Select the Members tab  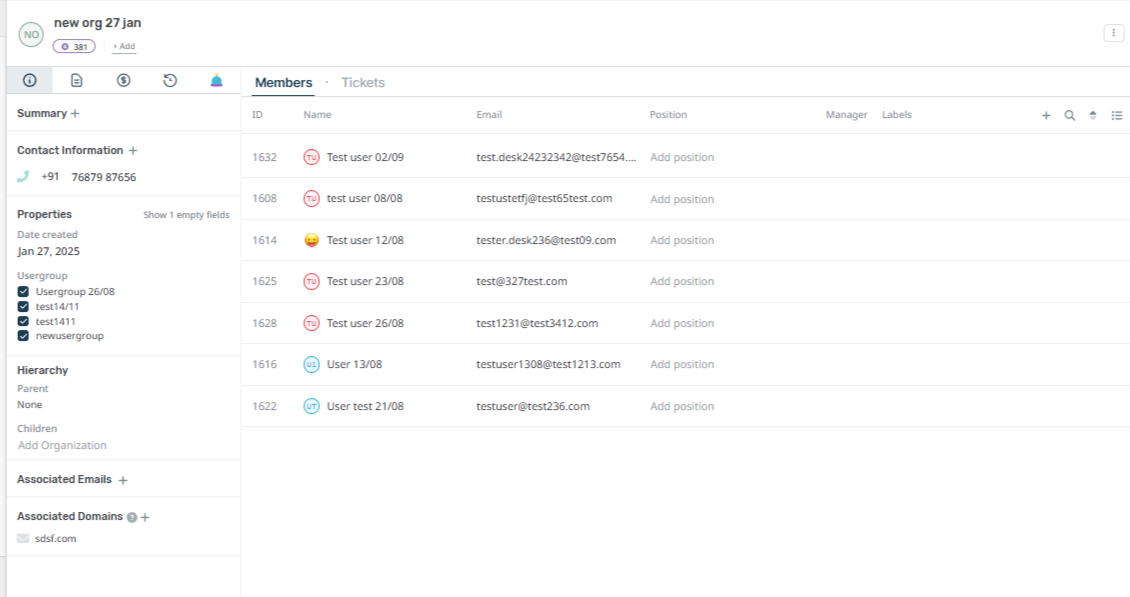[283, 83]
